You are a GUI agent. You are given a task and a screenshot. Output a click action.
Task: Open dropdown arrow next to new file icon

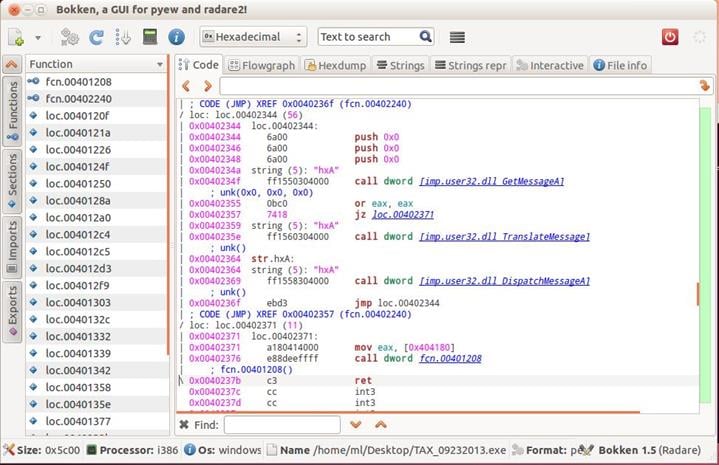[x=38, y=37]
